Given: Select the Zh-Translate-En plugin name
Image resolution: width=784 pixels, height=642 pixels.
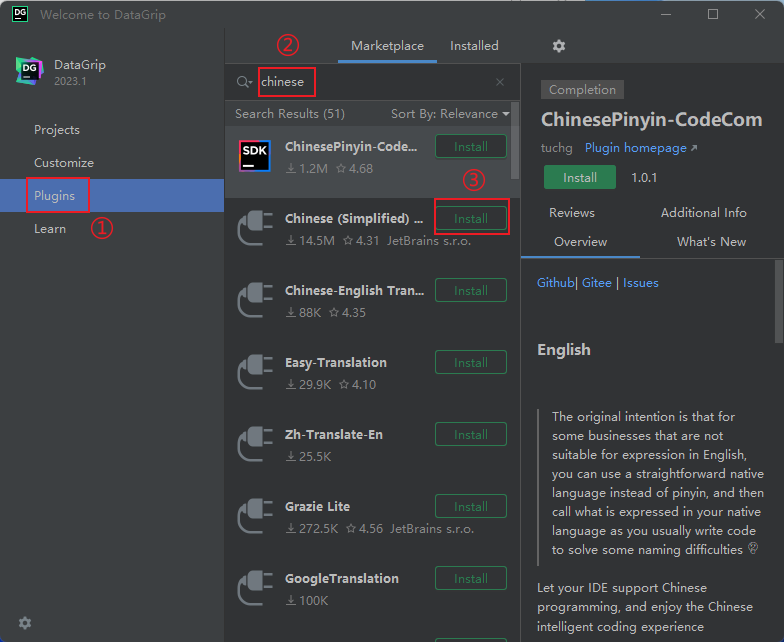Looking at the screenshot, I should point(334,435).
